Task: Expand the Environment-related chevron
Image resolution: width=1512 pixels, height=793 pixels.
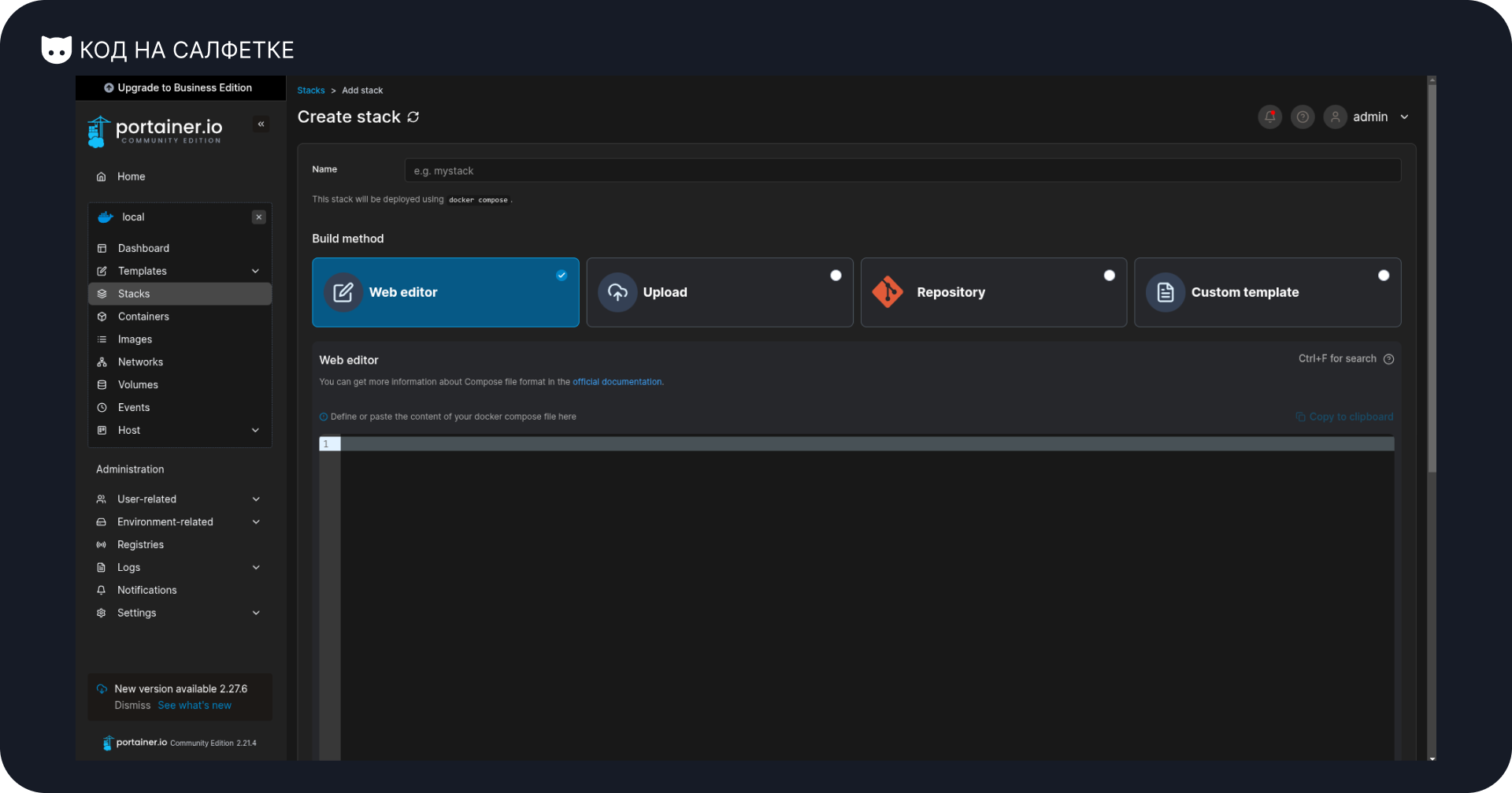Action: (x=256, y=522)
